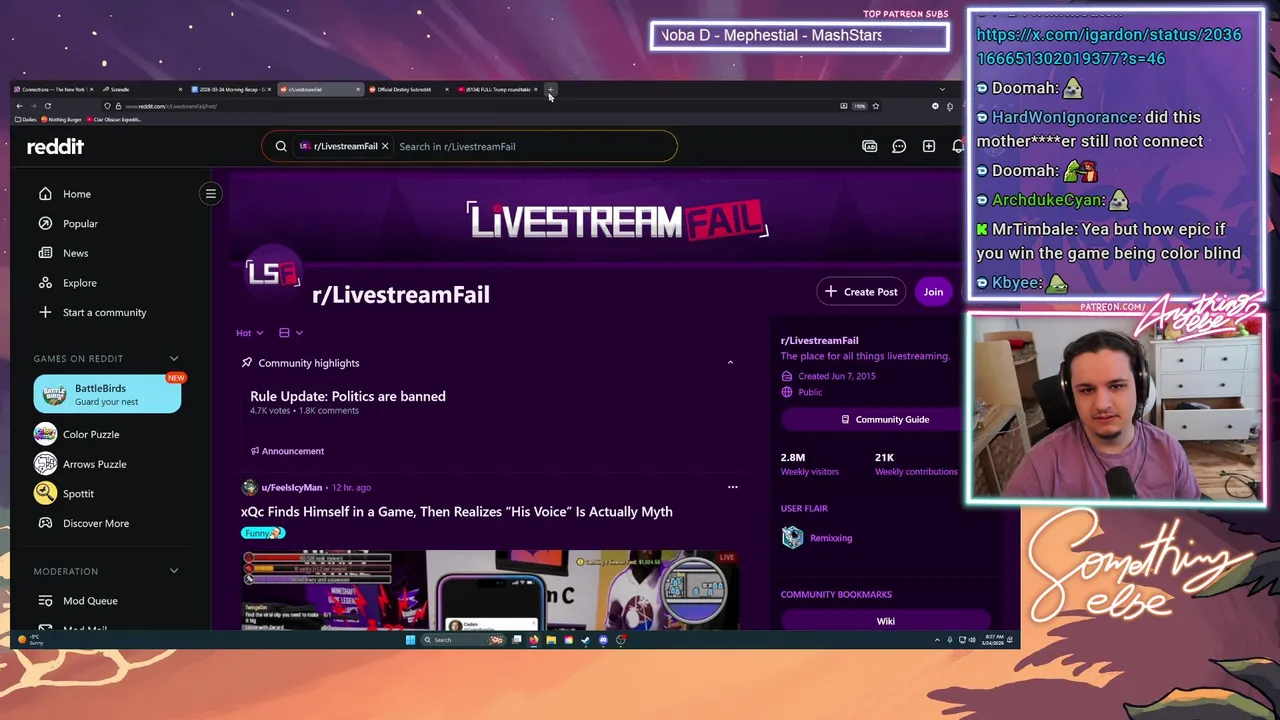Screen dimensions: 1280x720
Task: Open the Reddit advertise icon in header
Action: pos(870,146)
